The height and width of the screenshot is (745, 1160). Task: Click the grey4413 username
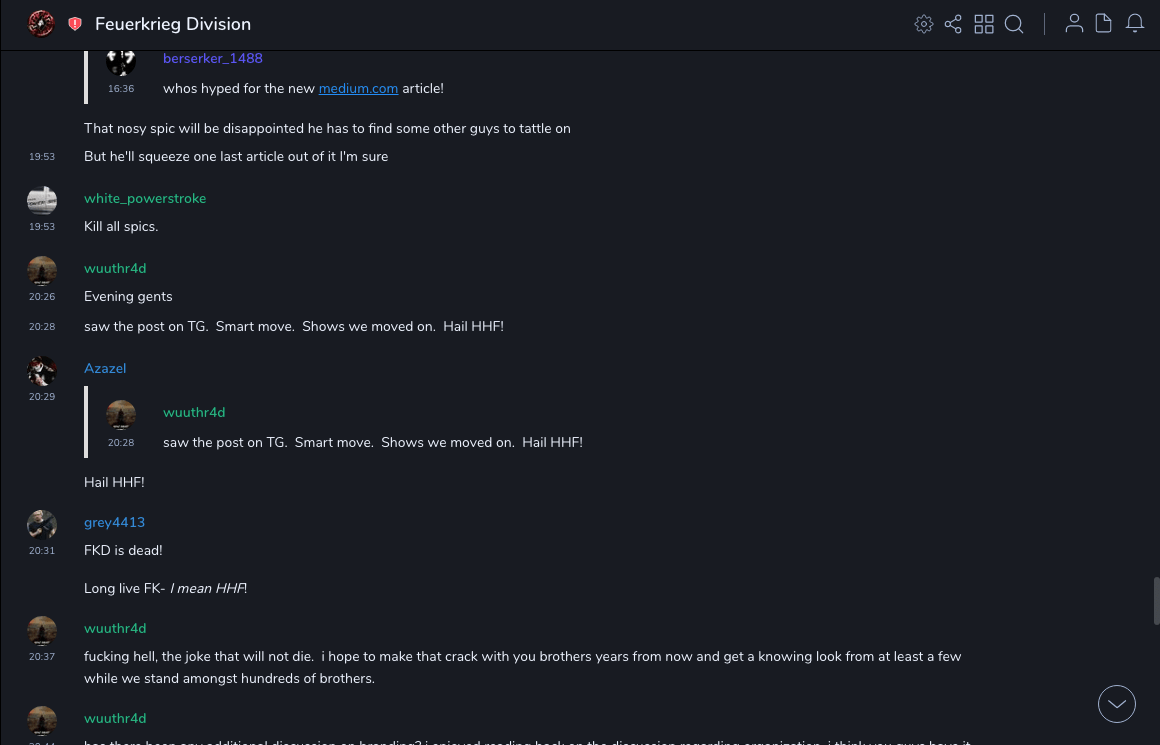click(114, 523)
